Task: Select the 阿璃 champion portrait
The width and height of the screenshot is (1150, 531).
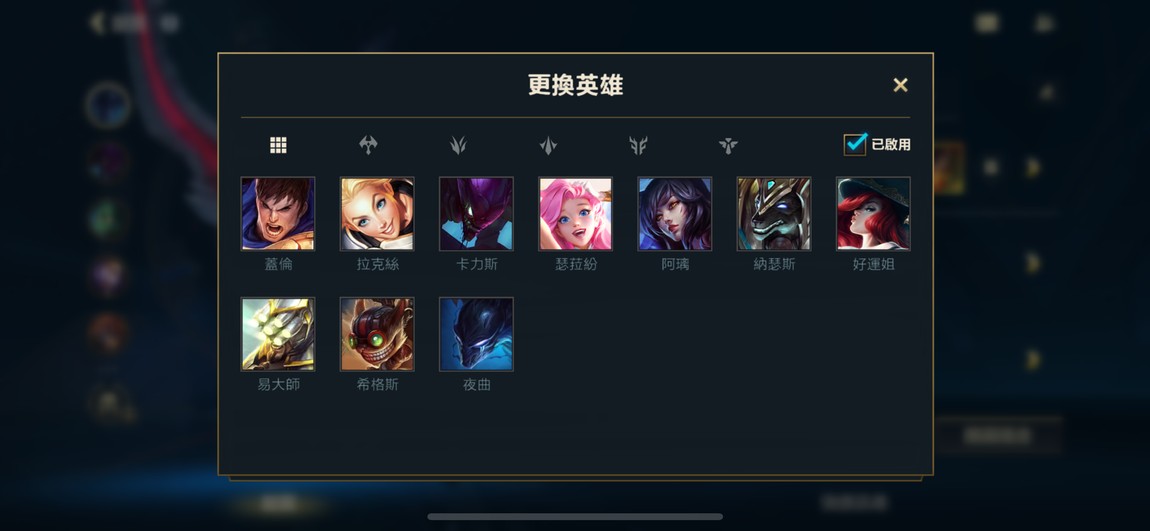Action: [675, 213]
